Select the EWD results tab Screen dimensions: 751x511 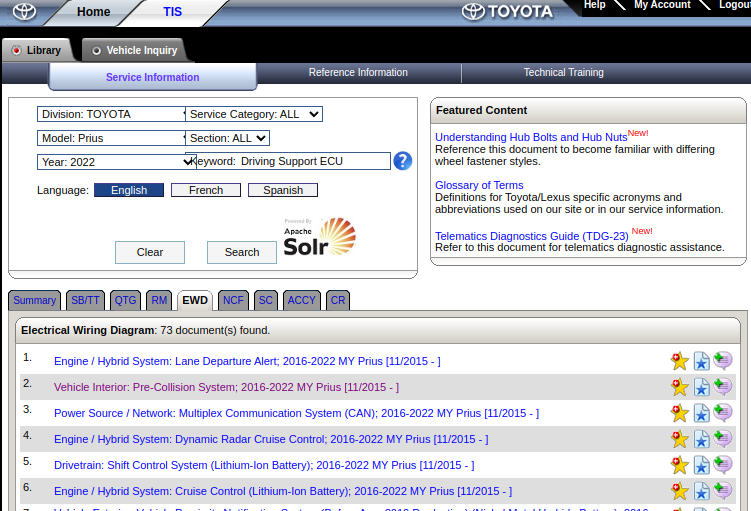pyautogui.click(x=195, y=300)
